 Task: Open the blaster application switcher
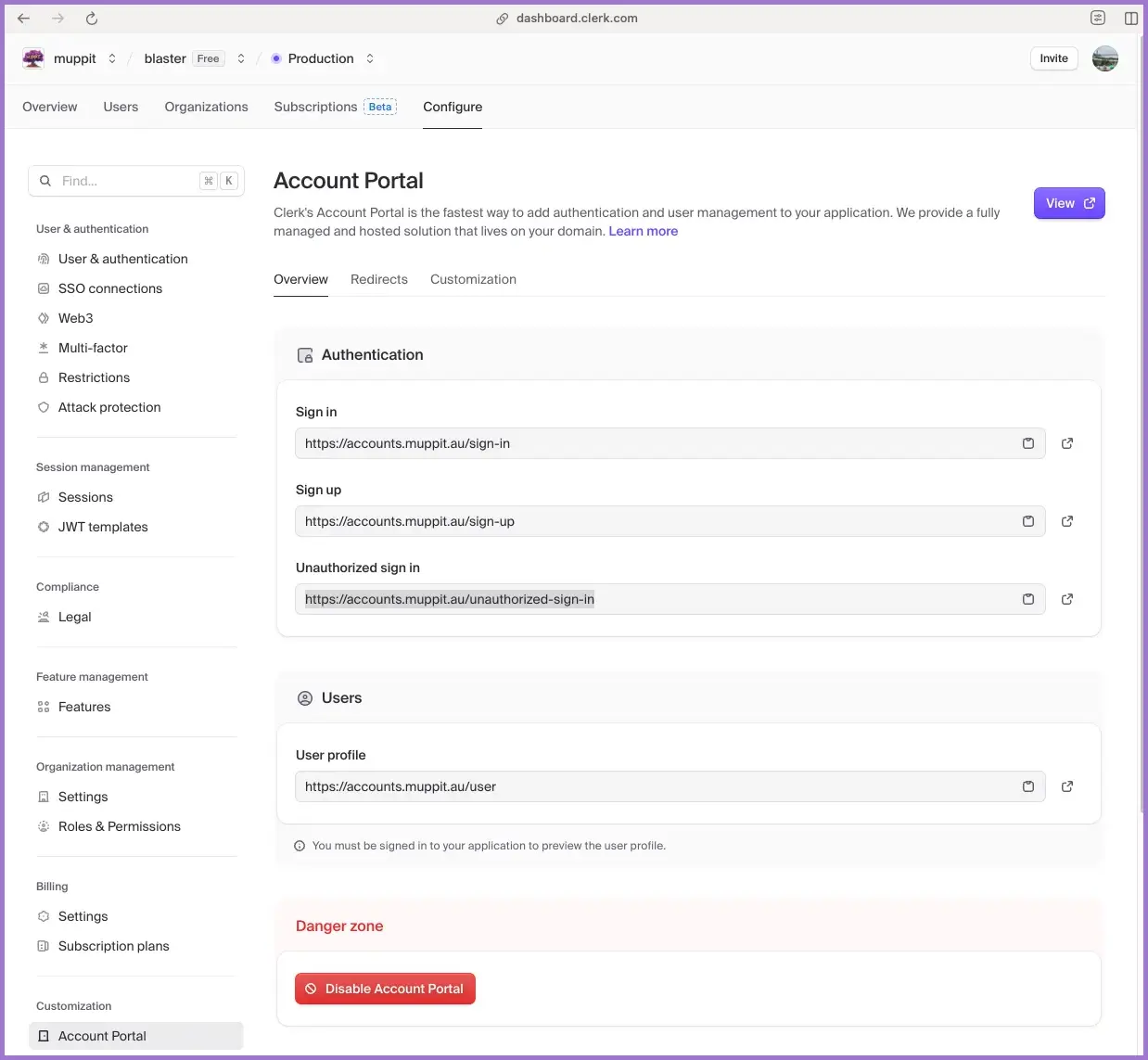[241, 58]
